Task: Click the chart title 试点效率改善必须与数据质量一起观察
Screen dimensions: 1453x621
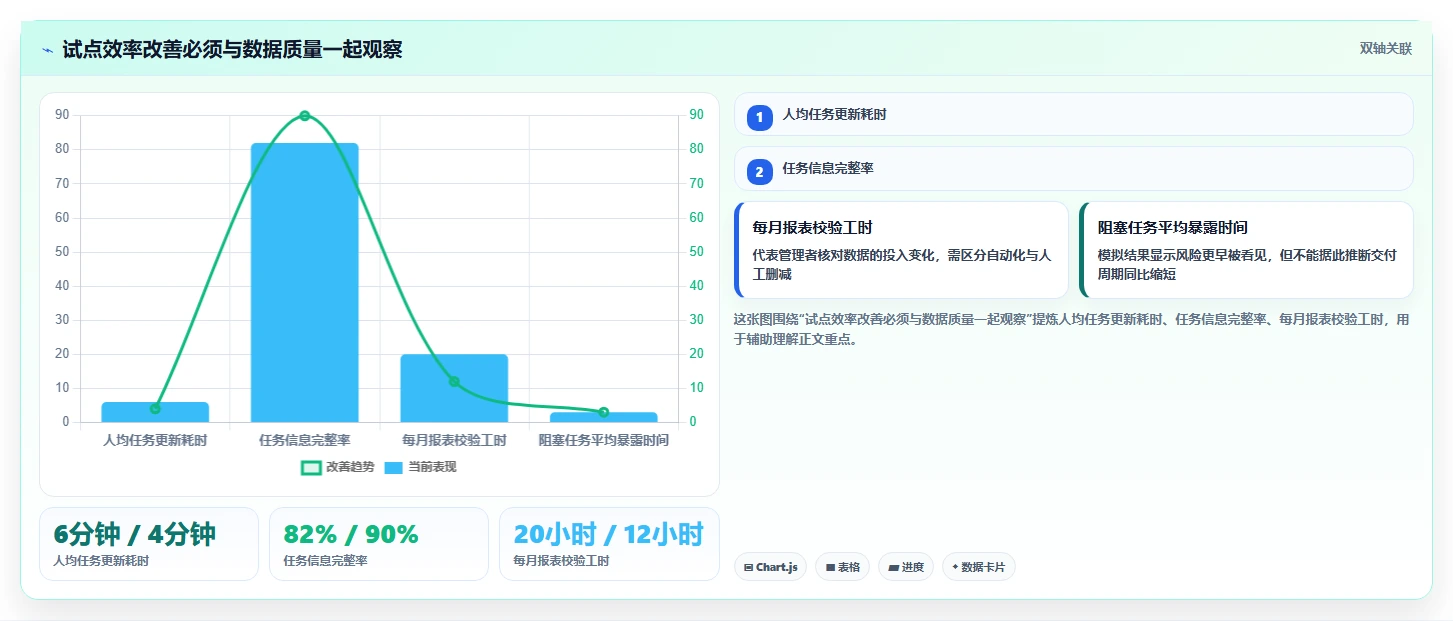Action: (x=232, y=50)
